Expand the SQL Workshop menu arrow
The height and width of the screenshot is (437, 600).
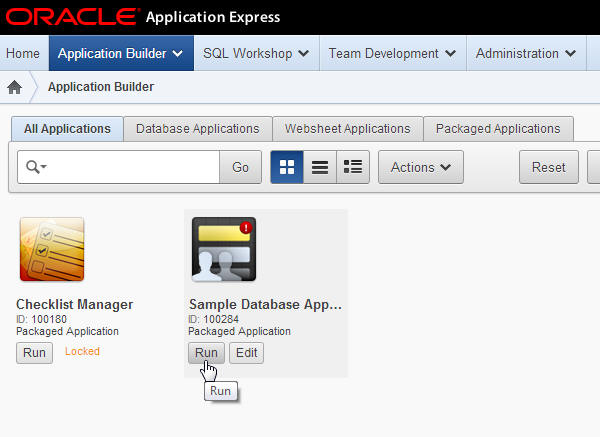tap(303, 54)
